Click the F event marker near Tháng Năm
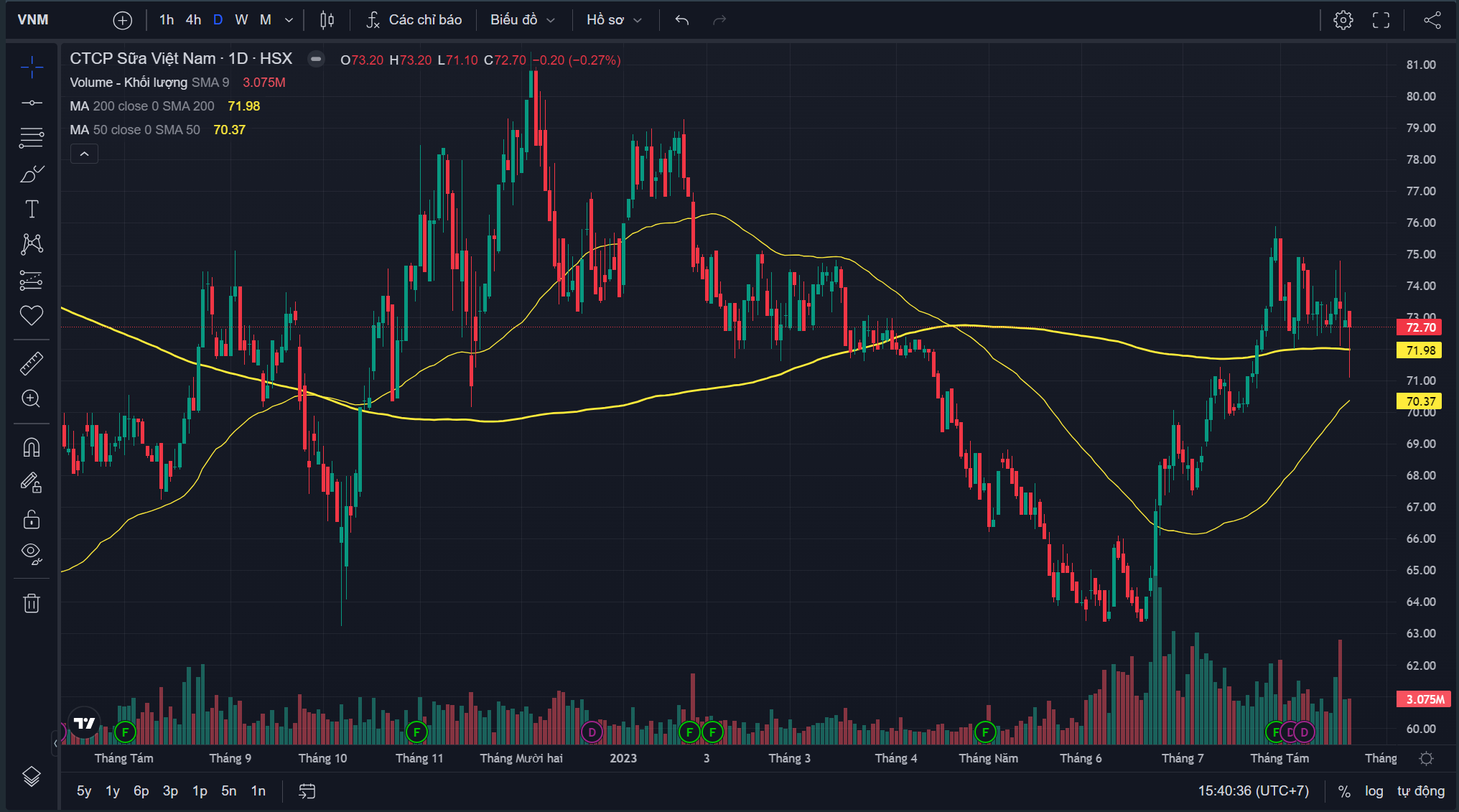 (x=985, y=732)
